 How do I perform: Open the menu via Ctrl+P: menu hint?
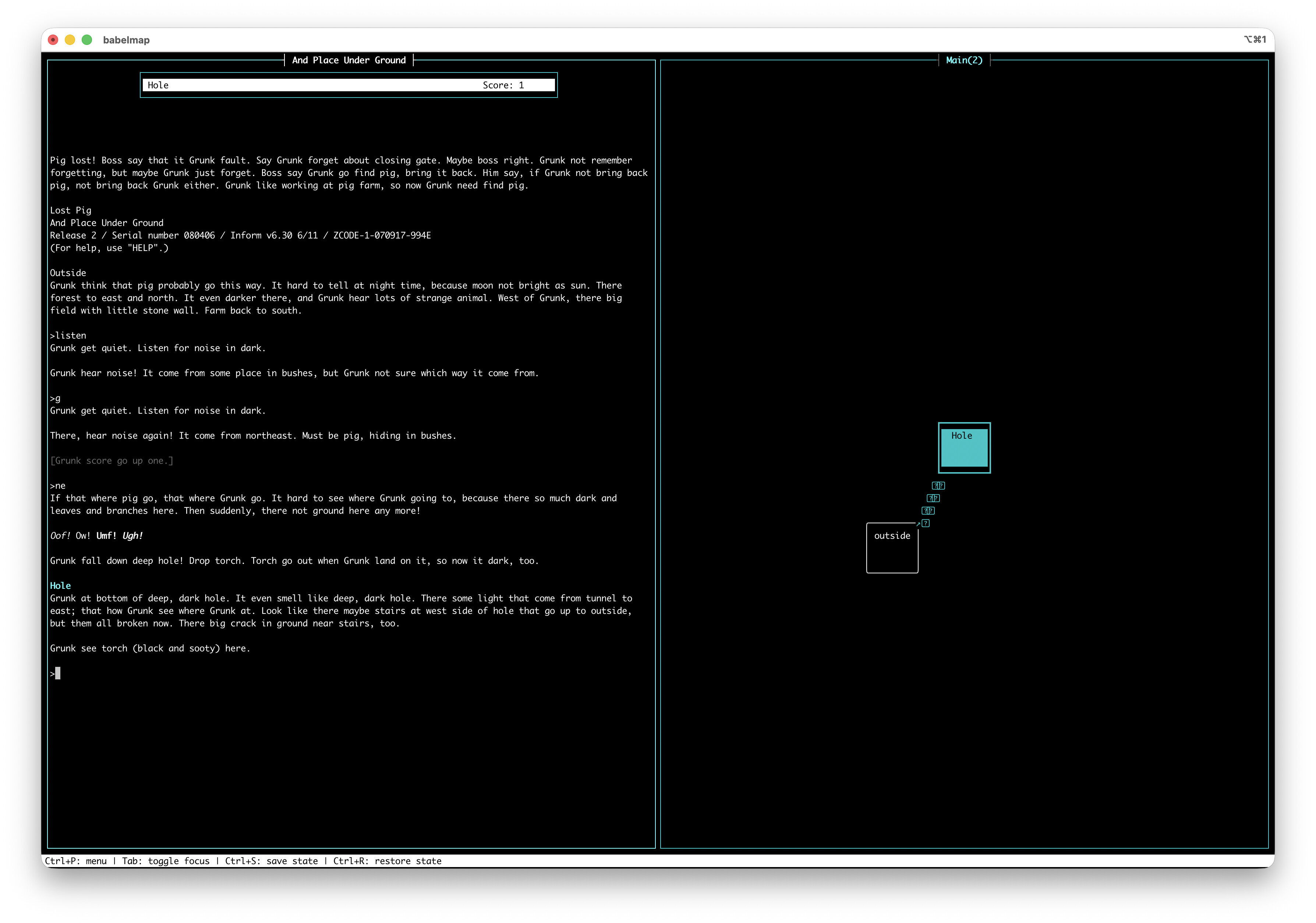point(76,861)
